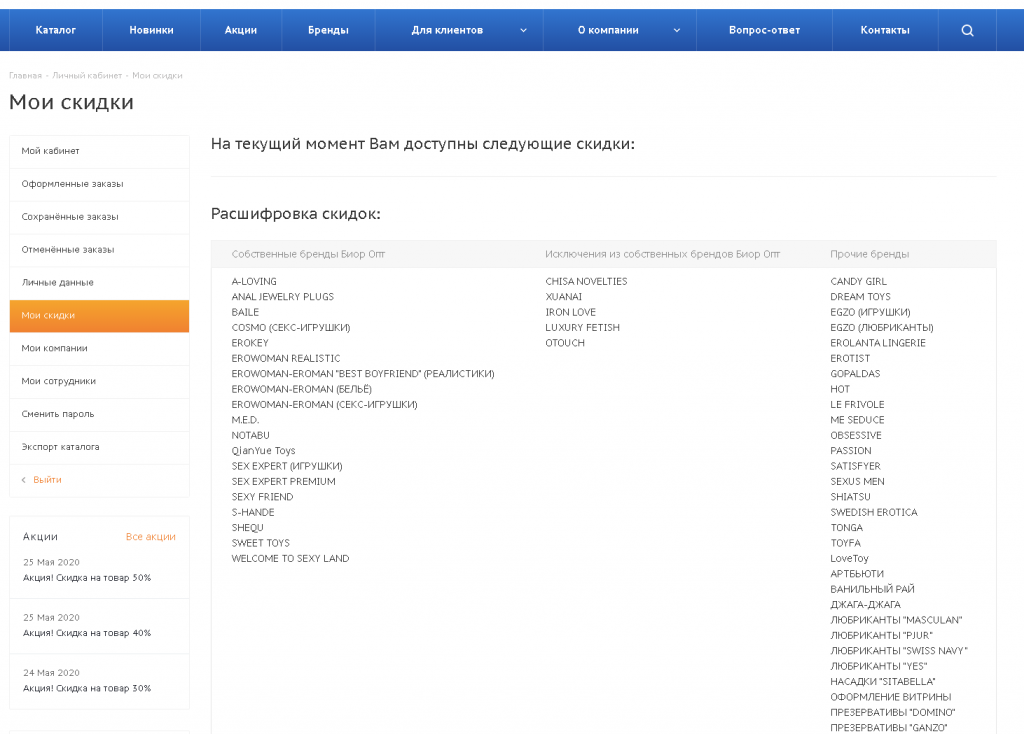Select brand OTOUCH
Screen dimensions: 1024x734
pyautogui.click(x=565, y=343)
